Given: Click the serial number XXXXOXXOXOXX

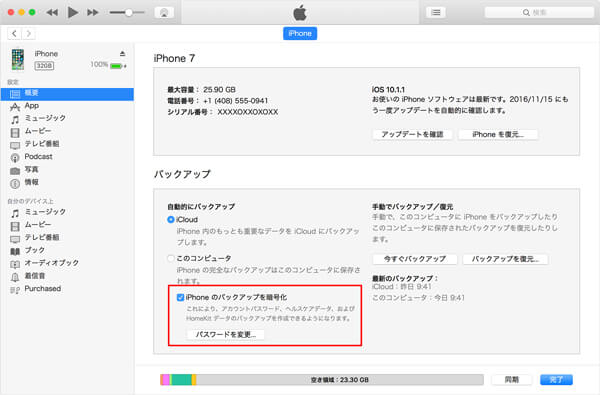Looking at the screenshot, I should click(248, 112).
